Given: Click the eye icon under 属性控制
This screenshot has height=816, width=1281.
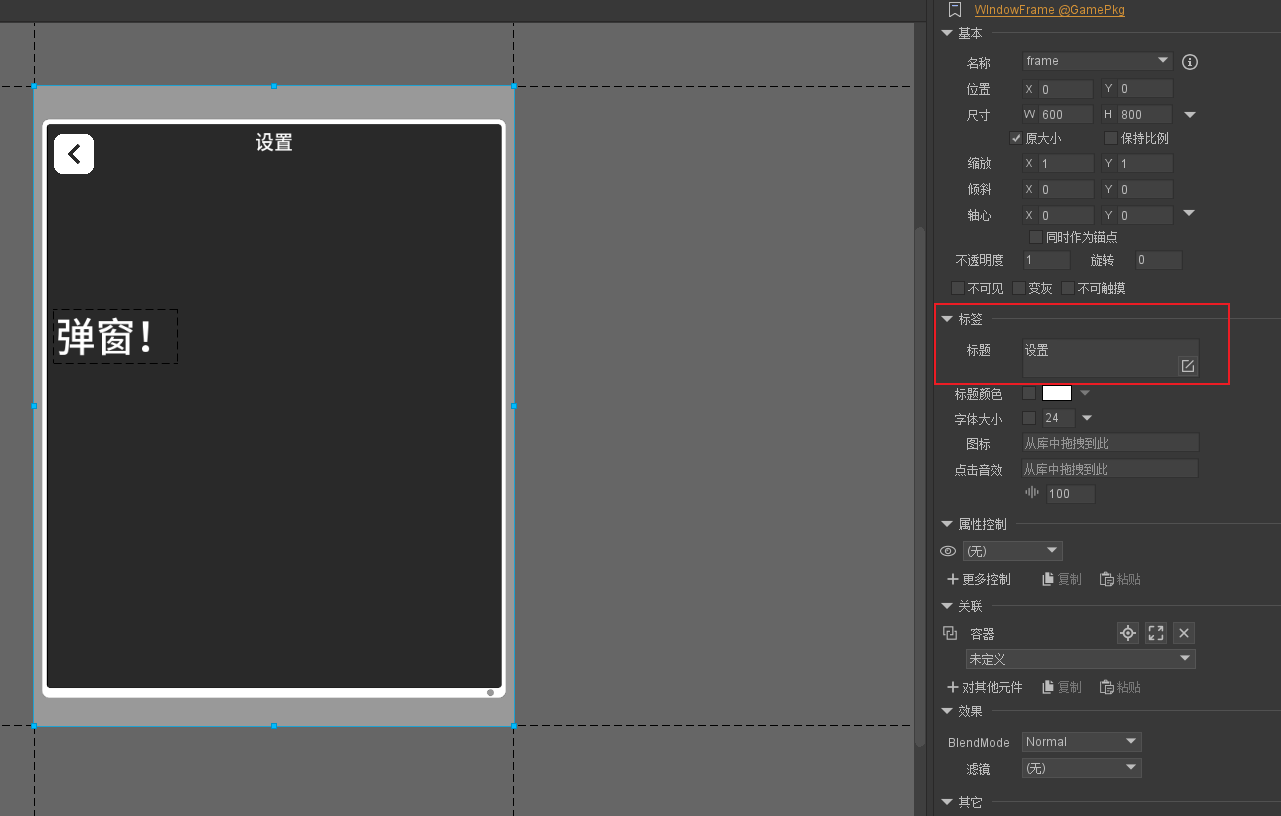Looking at the screenshot, I should pyautogui.click(x=948, y=551).
